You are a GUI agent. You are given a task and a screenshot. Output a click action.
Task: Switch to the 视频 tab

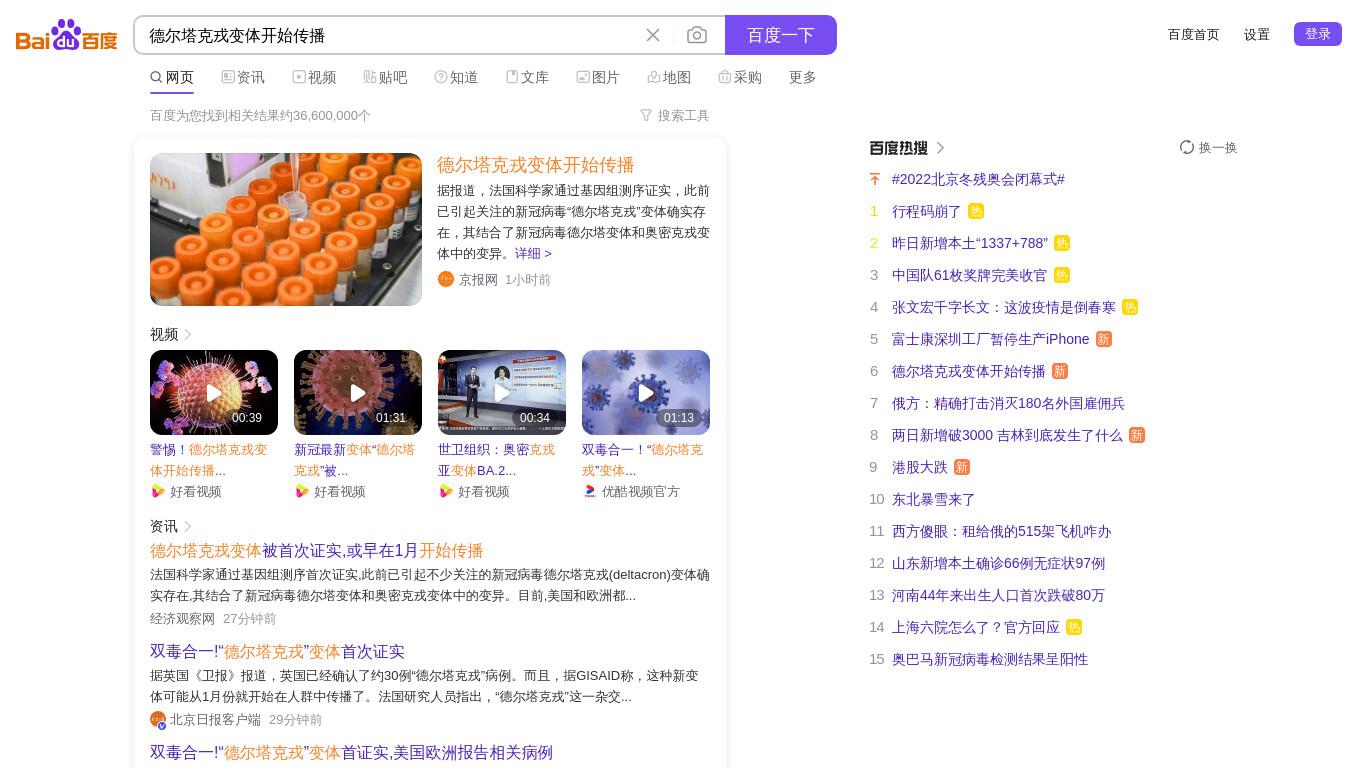click(x=314, y=77)
